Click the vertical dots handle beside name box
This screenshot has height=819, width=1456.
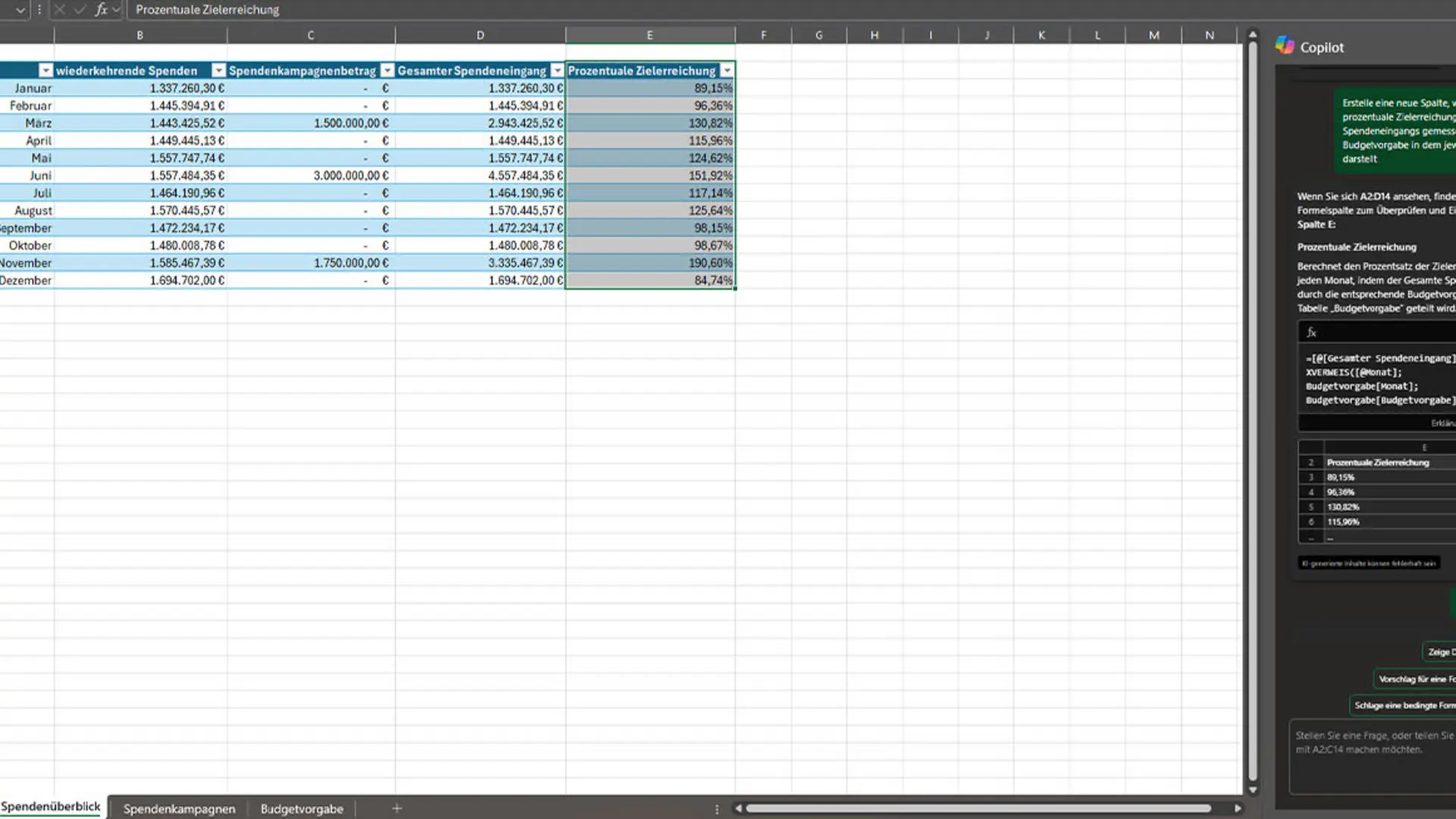pyautogui.click(x=39, y=10)
